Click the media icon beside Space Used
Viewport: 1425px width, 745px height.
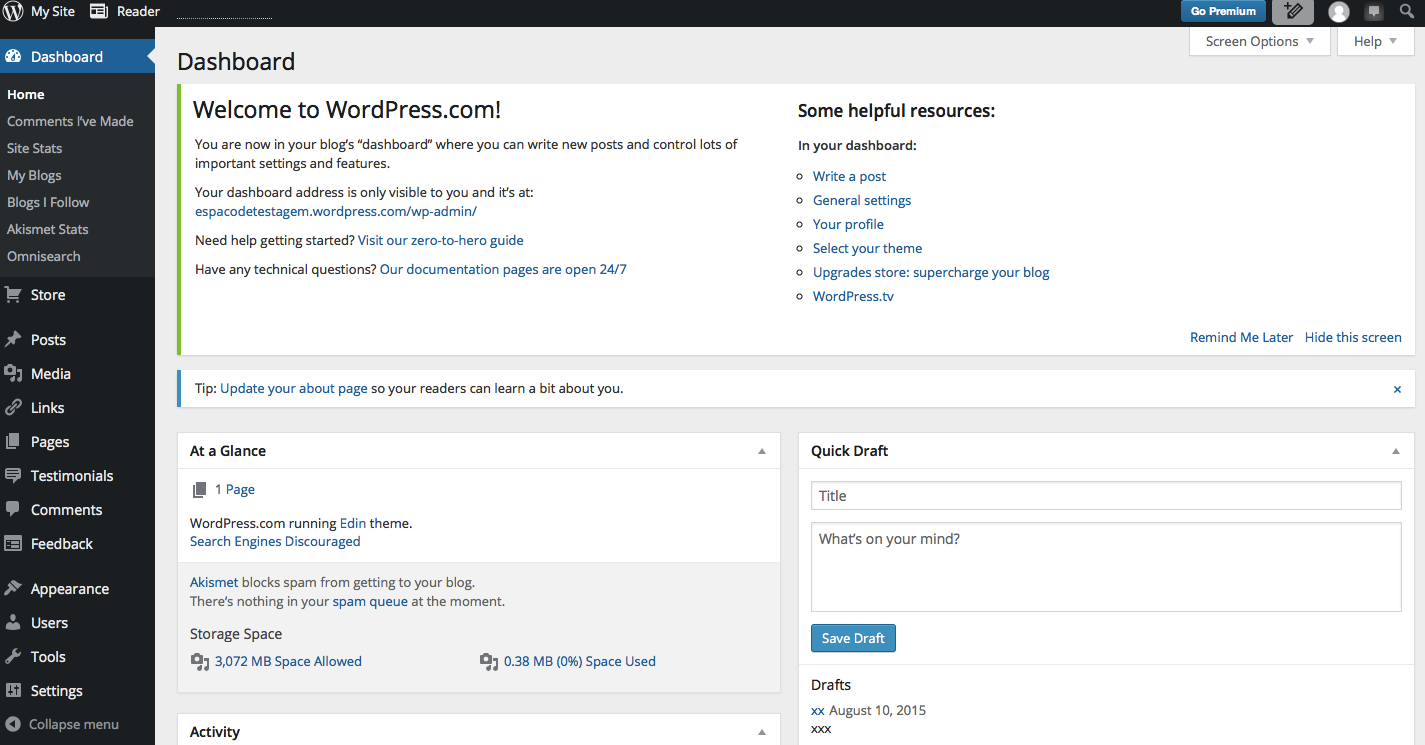[x=489, y=662]
